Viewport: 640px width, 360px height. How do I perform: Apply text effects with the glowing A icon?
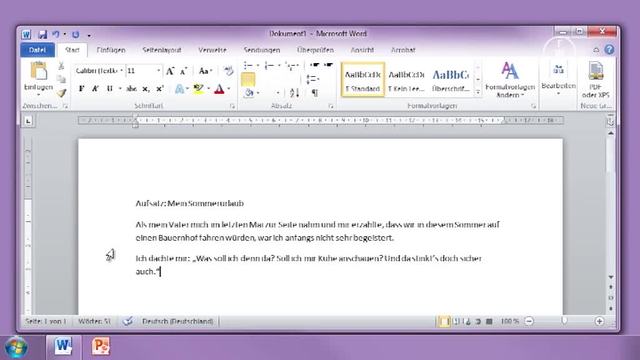[179, 89]
